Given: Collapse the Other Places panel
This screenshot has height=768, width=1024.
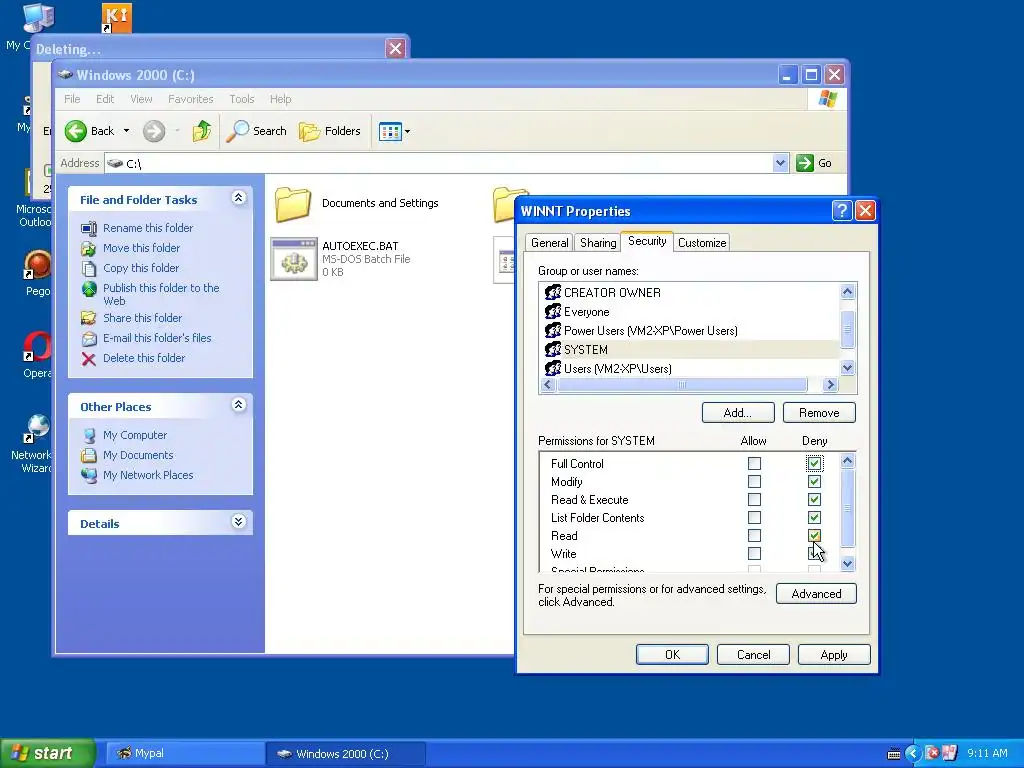Looking at the screenshot, I should coord(238,405).
